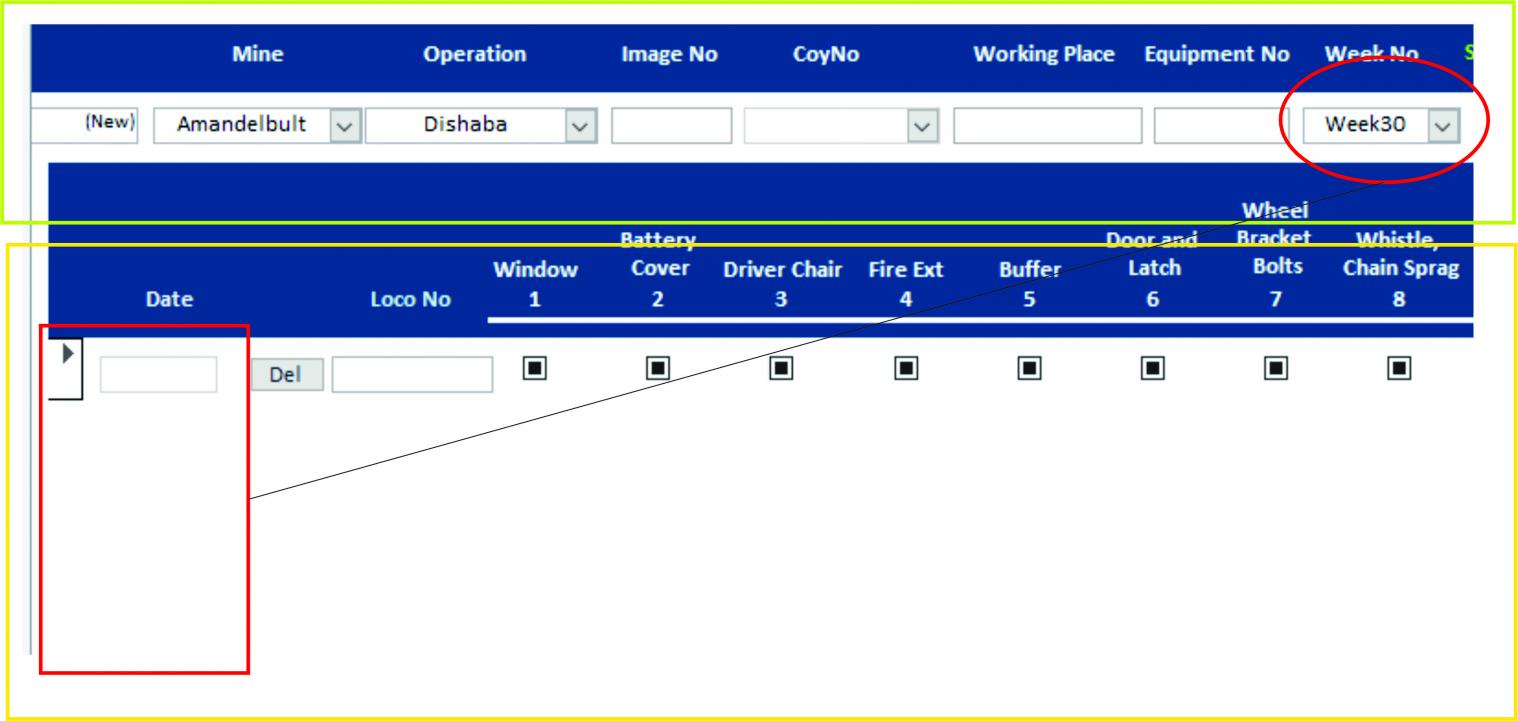The height and width of the screenshot is (721, 1518).
Task: Toggle the Buffer 5 checkbox
Action: tap(1030, 369)
